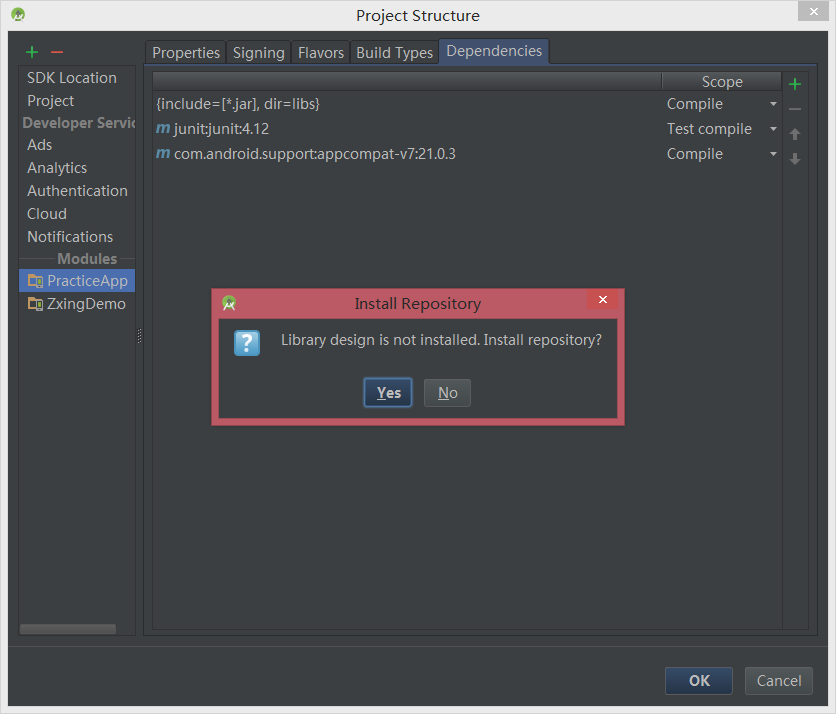The height and width of the screenshot is (714, 836).
Task: Add a dependency with the green plus
Action: [x=794, y=84]
